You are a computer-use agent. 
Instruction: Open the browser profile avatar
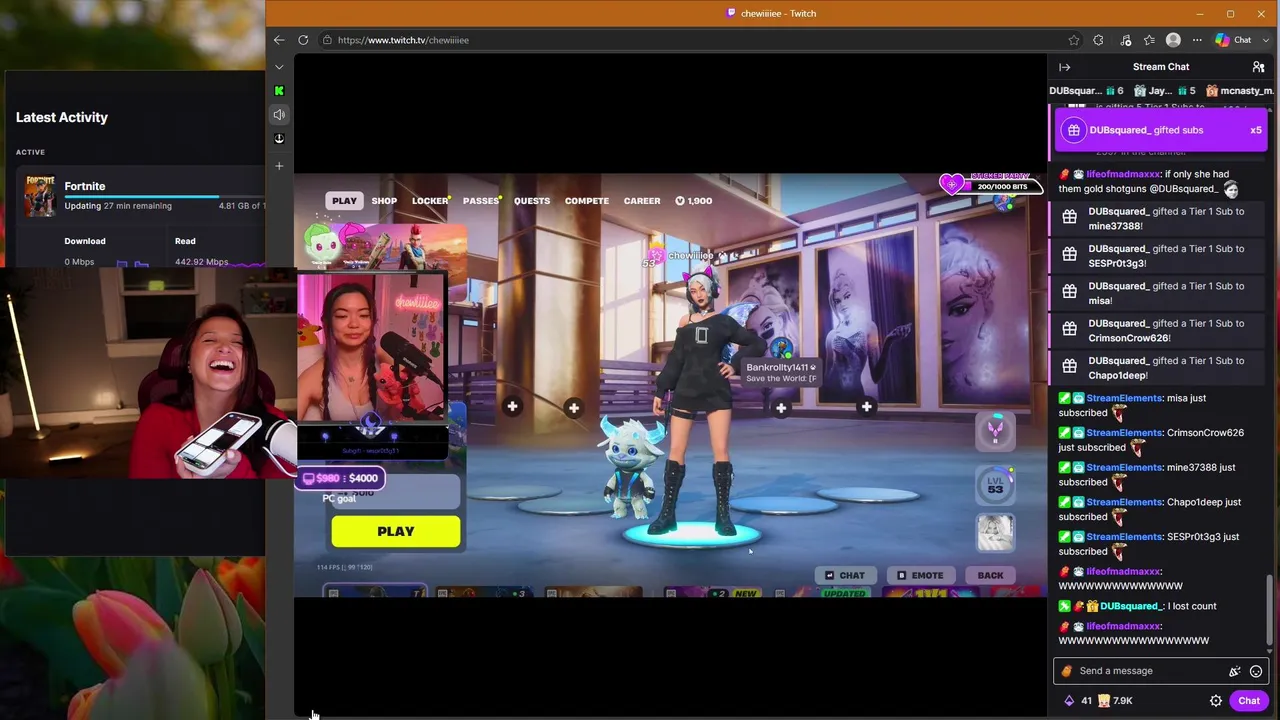click(x=1173, y=40)
